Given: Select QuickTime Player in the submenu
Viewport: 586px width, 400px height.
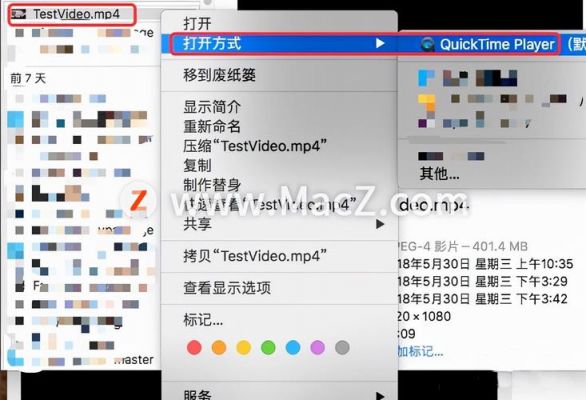Looking at the screenshot, I should point(496,44).
